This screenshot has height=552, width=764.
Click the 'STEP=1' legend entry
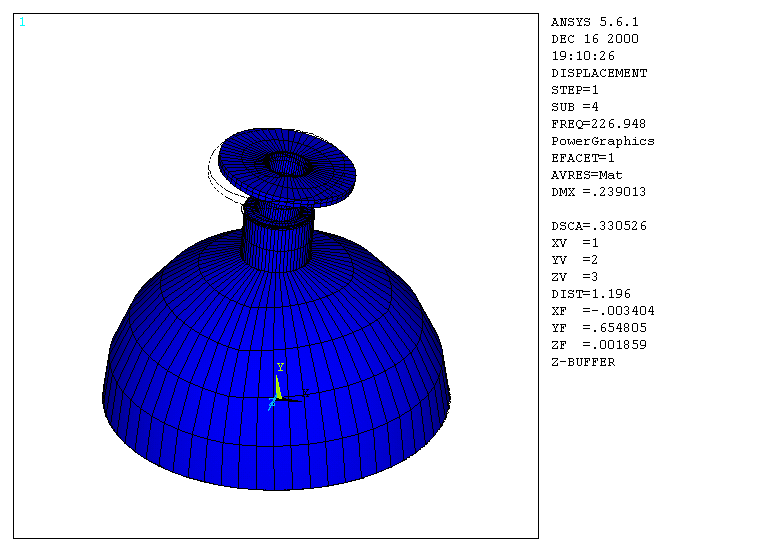tap(574, 90)
